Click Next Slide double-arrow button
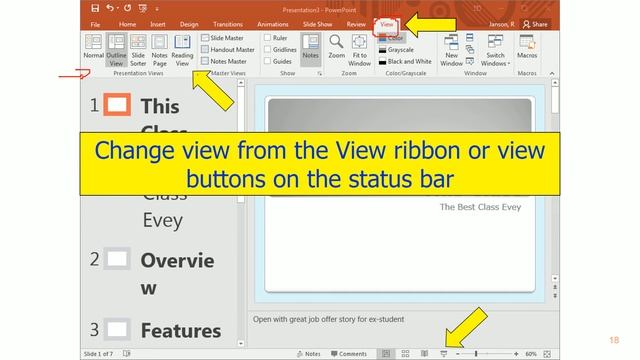Viewport: 640px width, 360px height. [x=555, y=296]
